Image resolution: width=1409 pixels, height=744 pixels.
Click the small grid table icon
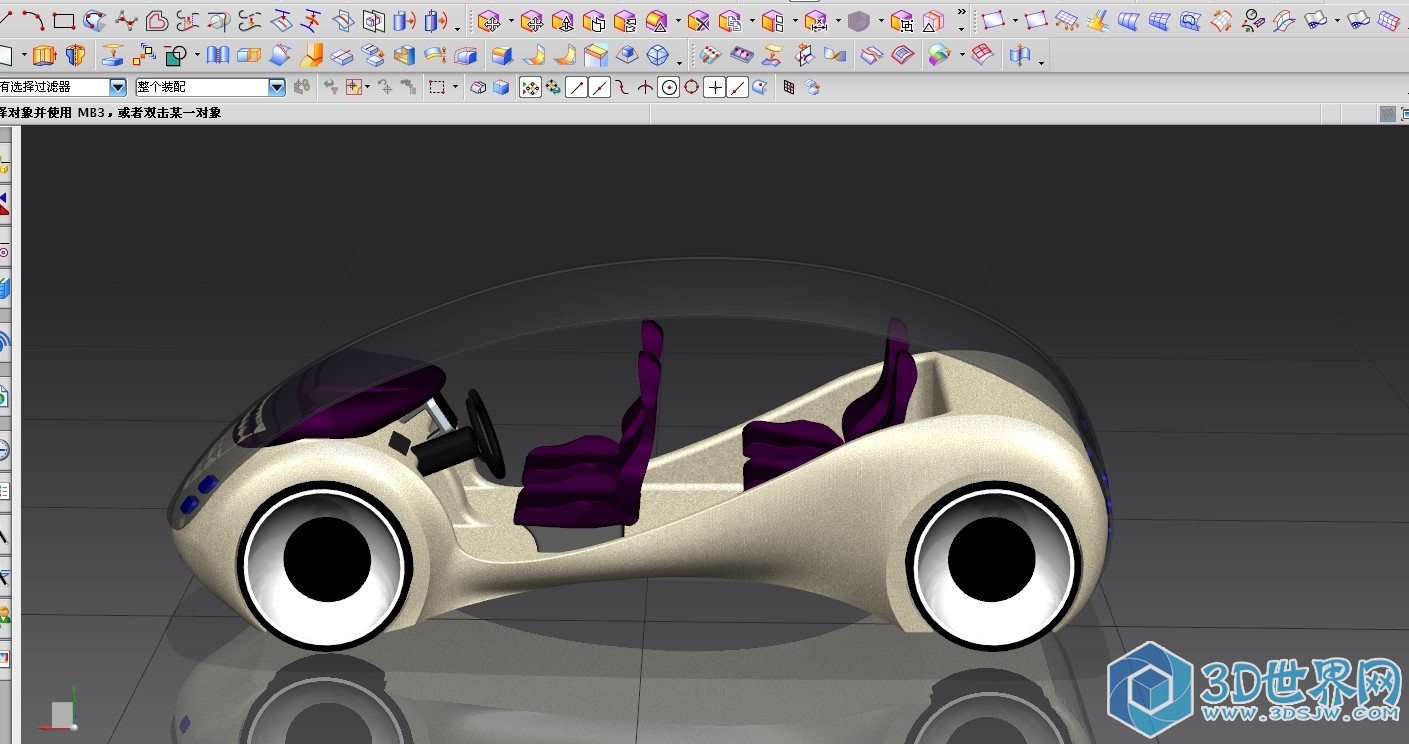[x=789, y=88]
